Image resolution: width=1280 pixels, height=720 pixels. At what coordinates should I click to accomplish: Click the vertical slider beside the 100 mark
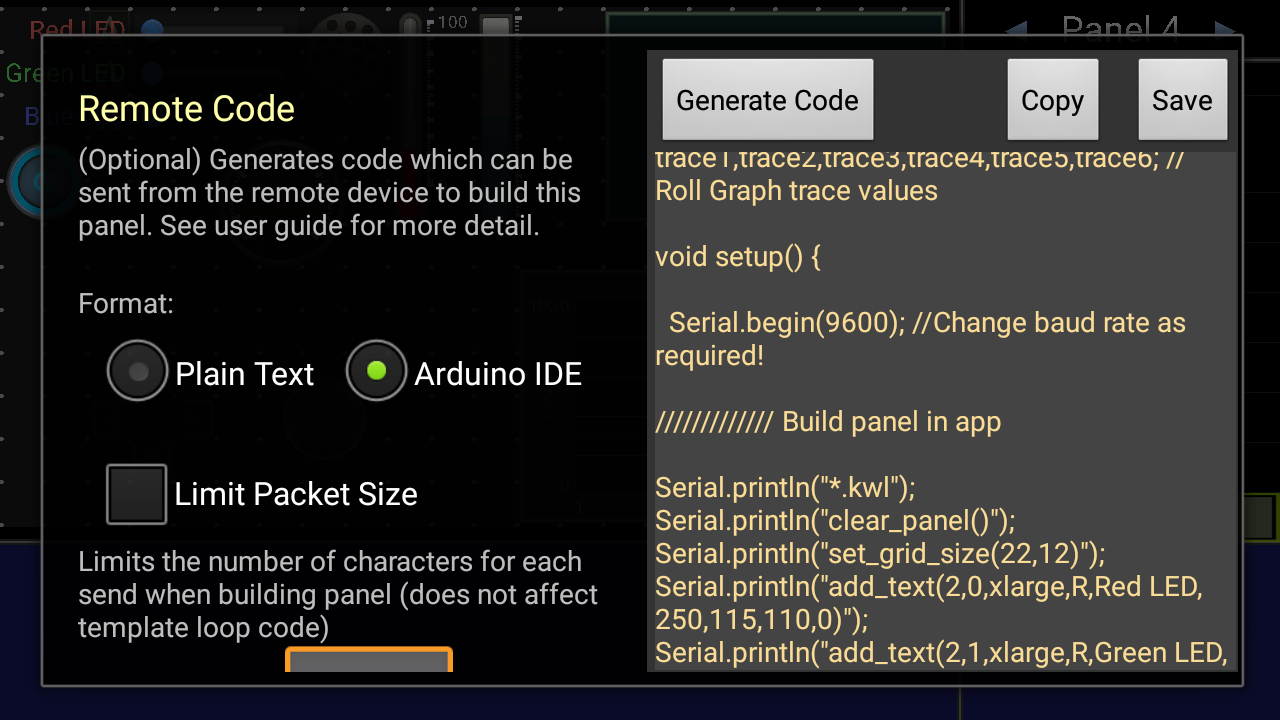410,25
